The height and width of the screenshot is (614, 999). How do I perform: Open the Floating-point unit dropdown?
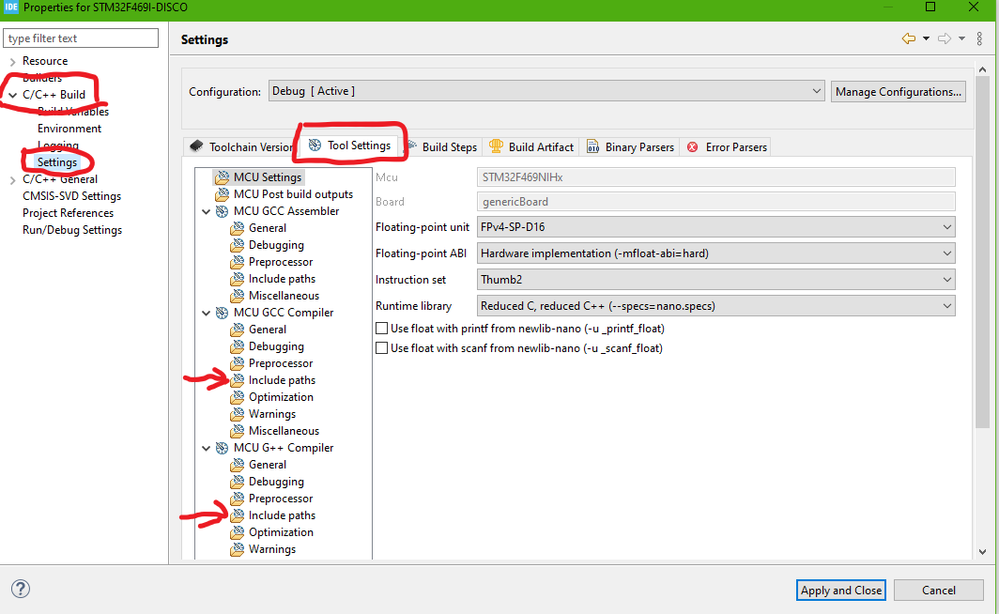[x=716, y=227]
